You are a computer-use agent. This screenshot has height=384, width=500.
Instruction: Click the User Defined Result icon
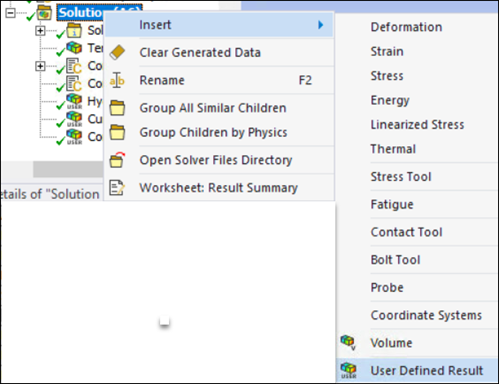[x=348, y=370]
